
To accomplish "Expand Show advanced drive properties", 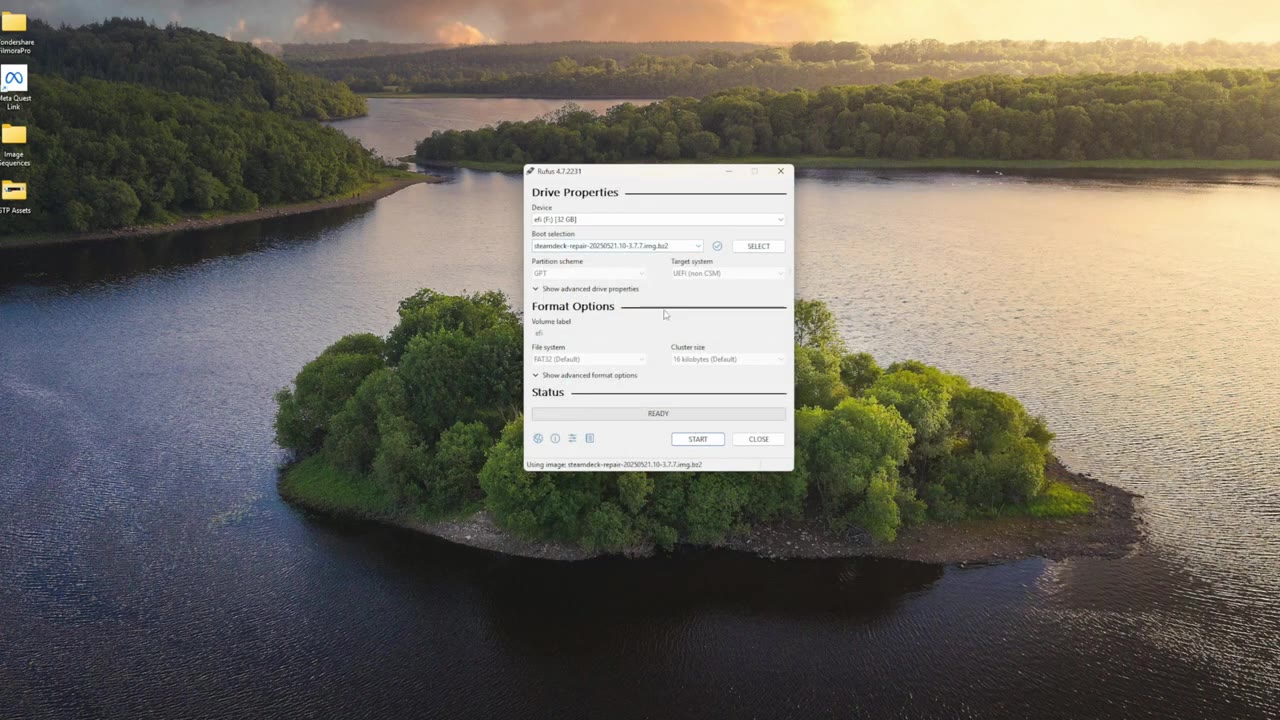I will [586, 289].
